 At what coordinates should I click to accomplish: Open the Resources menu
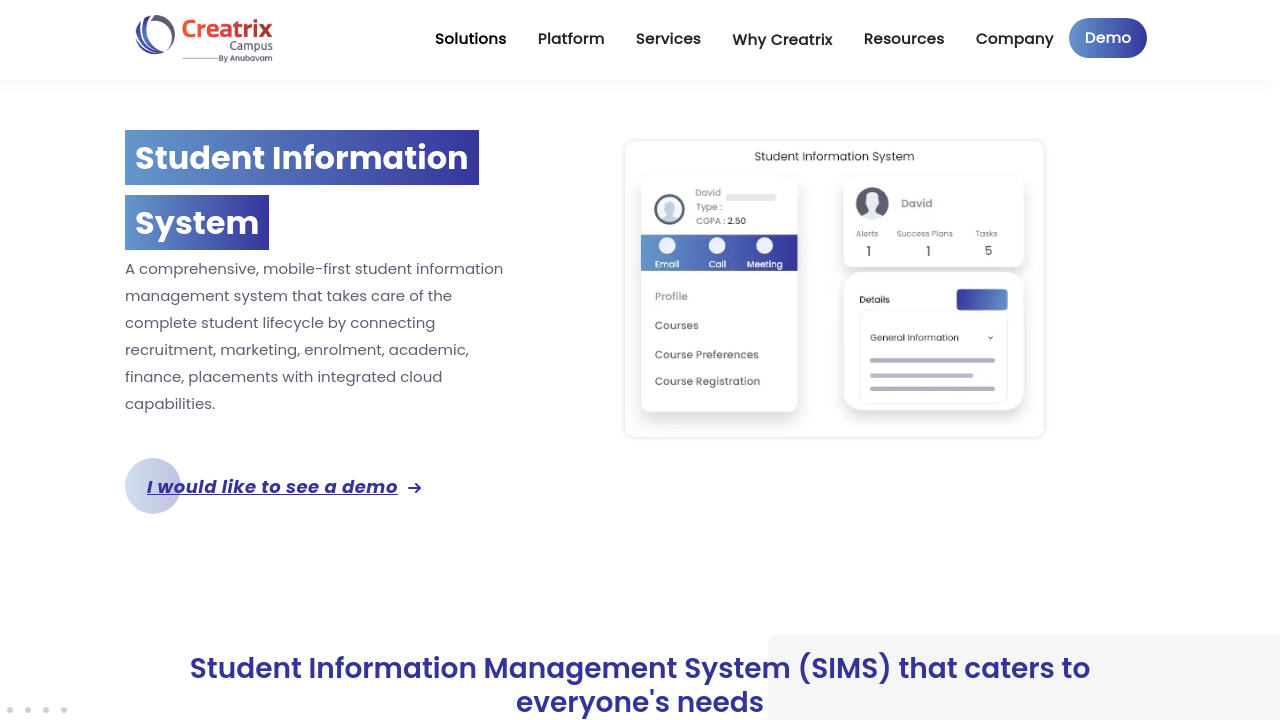(x=904, y=39)
